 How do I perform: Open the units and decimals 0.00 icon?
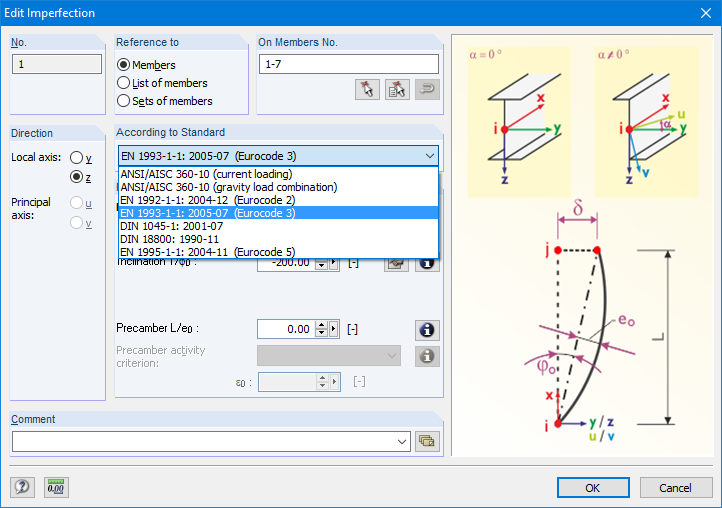click(x=56, y=487)
